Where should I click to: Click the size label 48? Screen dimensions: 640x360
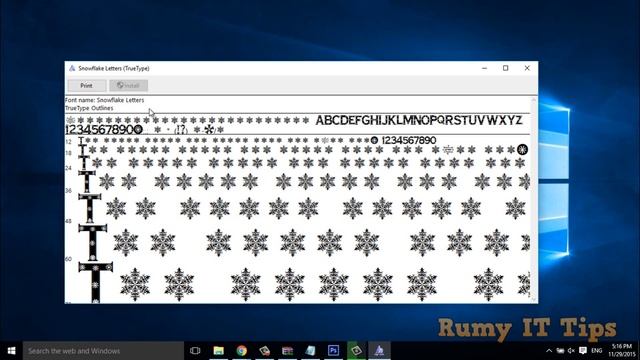(x=68, y=221)
